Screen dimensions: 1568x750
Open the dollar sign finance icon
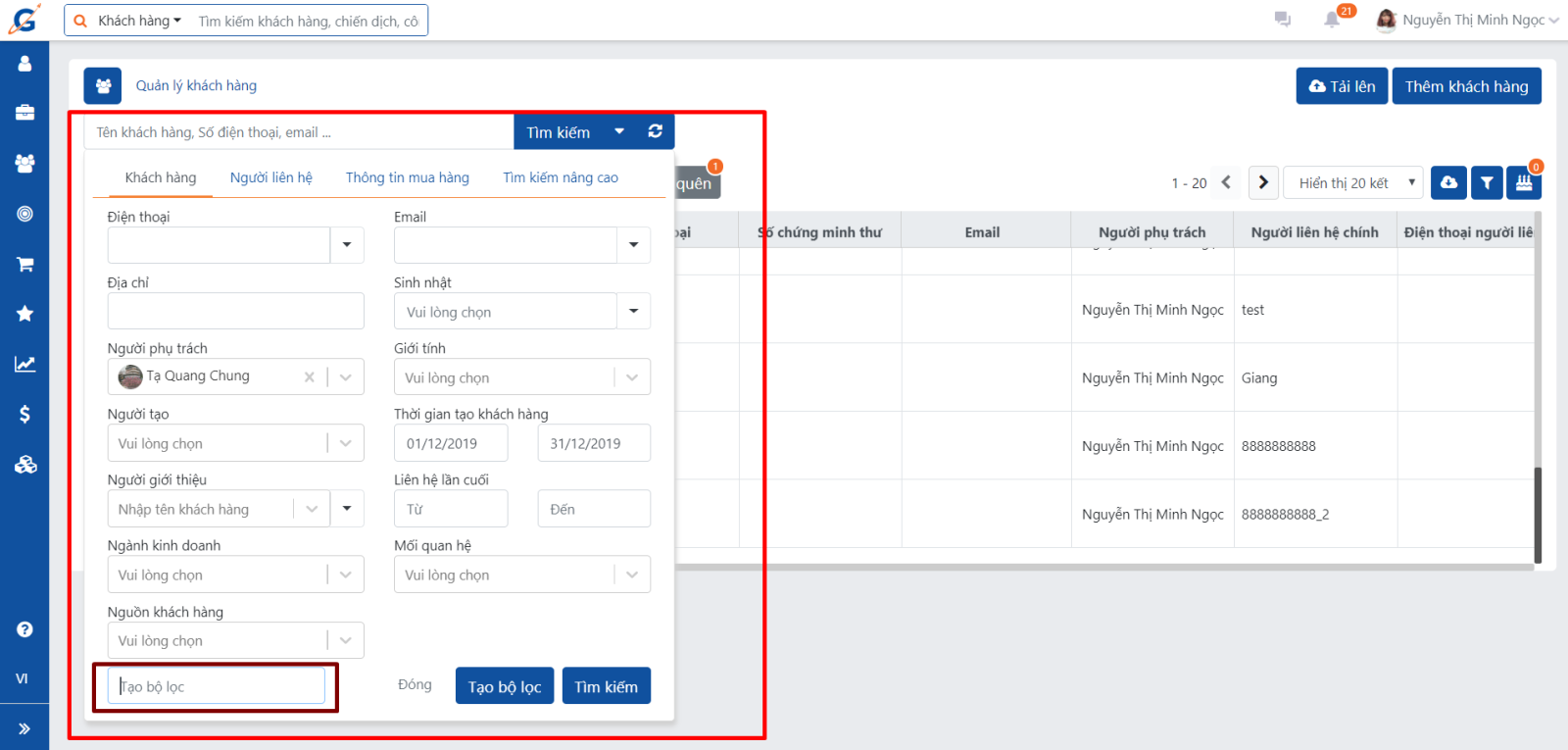pos(24,414)
